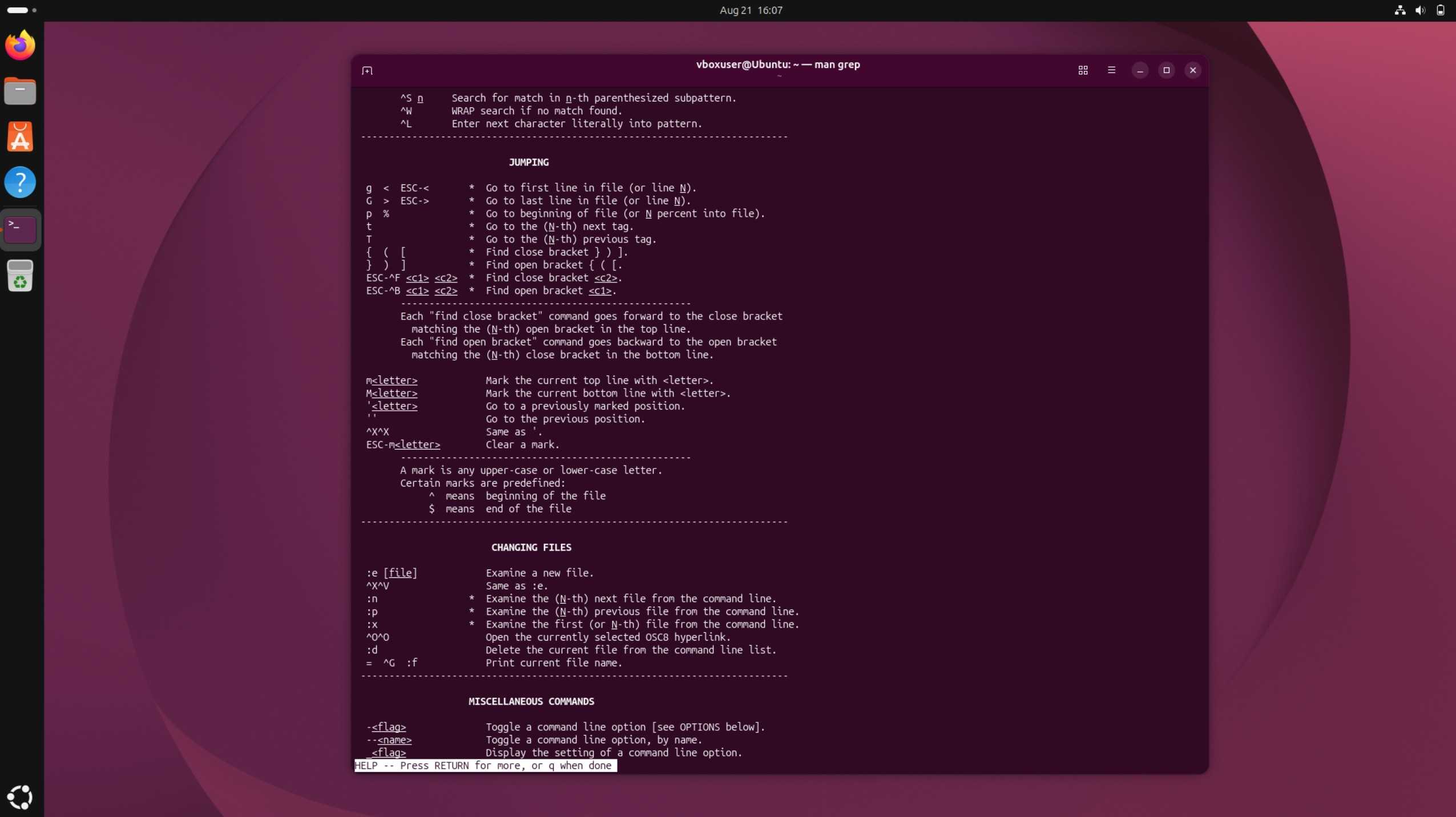Click 'Clear a mark.' text
The height and width of the screenshot is (817, 1456).
click(522, 444)
